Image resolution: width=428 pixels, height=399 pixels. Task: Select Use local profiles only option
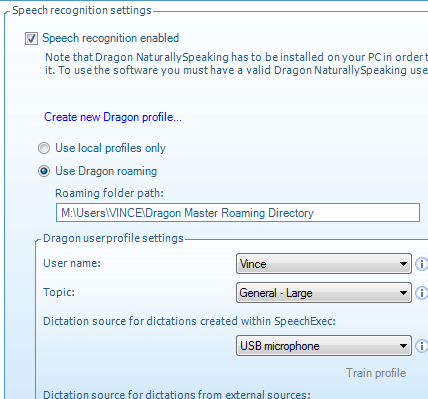point(44,148)
